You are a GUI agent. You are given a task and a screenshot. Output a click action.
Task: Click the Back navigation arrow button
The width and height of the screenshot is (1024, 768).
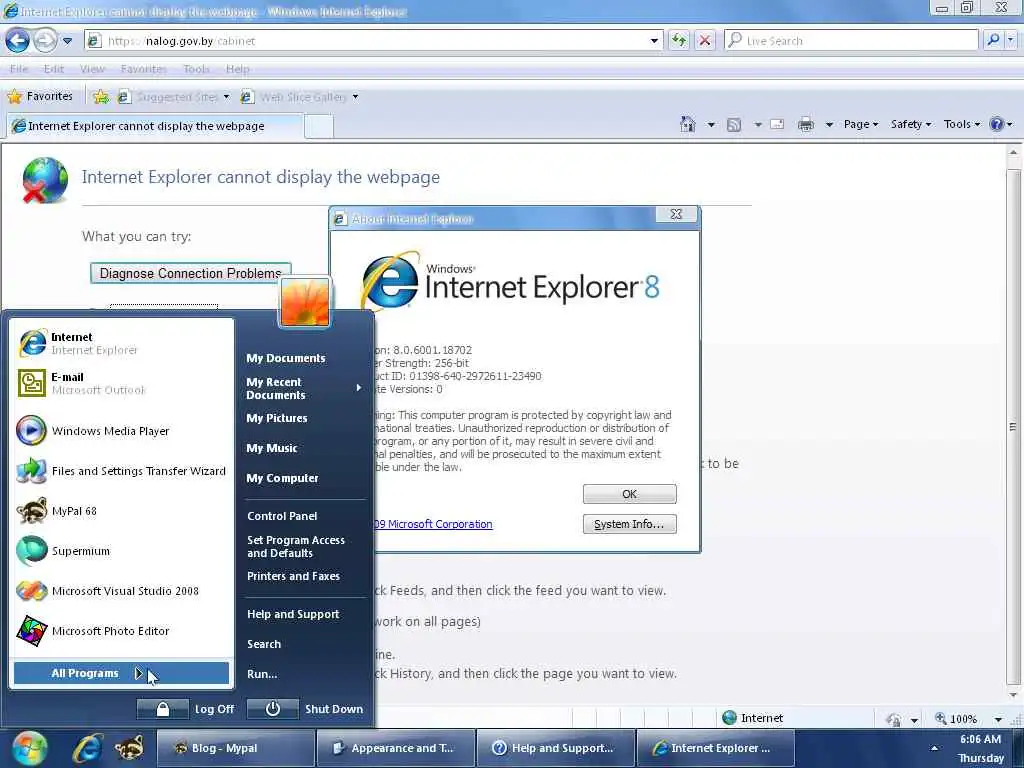tap(18, 40)
